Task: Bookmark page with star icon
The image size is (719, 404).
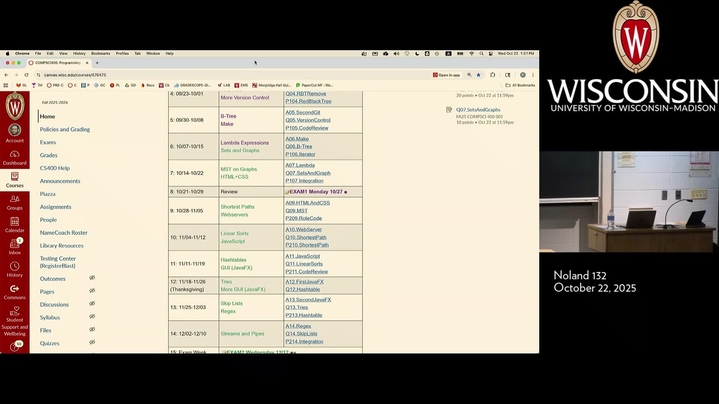Action: coord(478,75)
